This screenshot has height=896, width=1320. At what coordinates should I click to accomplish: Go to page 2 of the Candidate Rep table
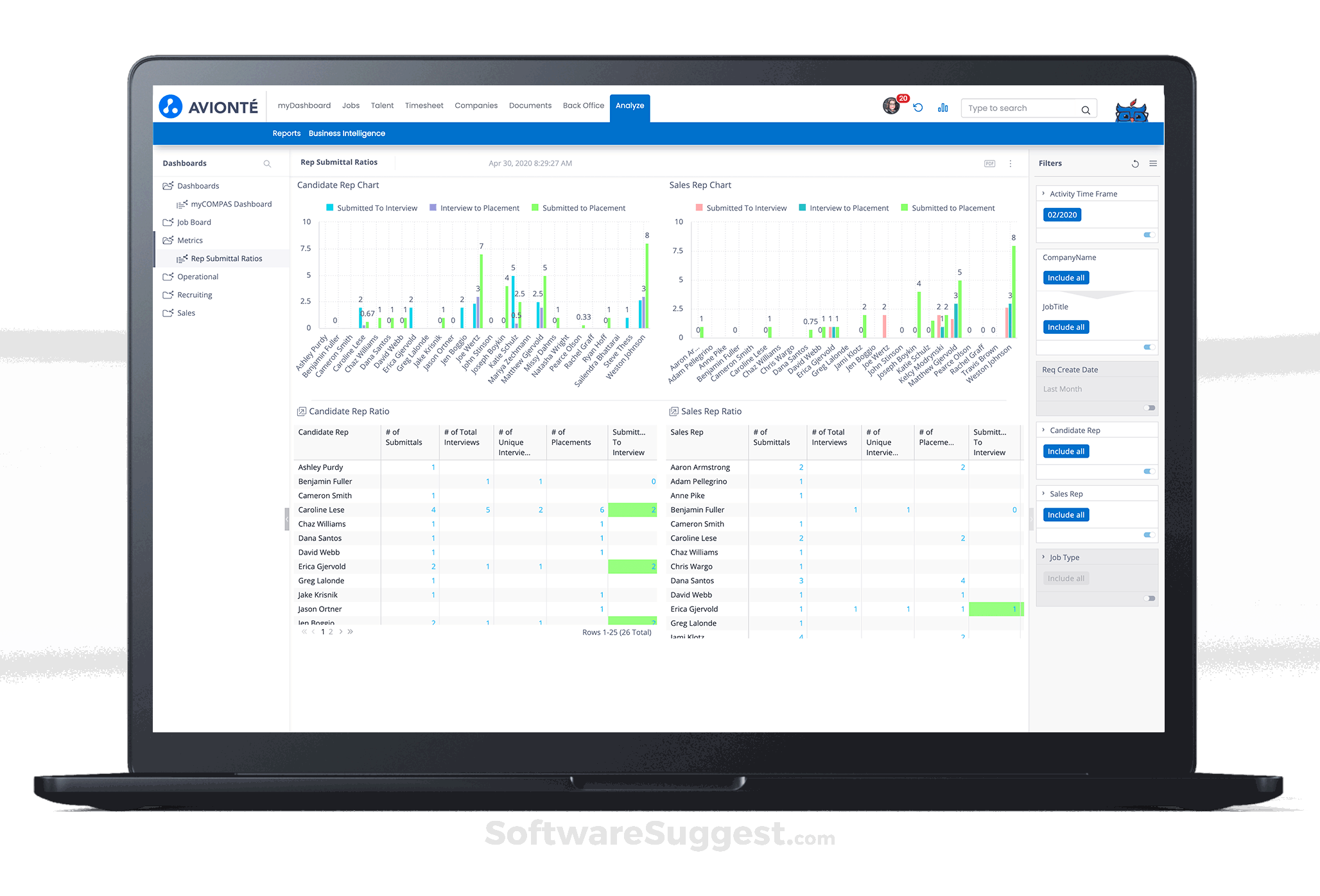pos(331,632)
